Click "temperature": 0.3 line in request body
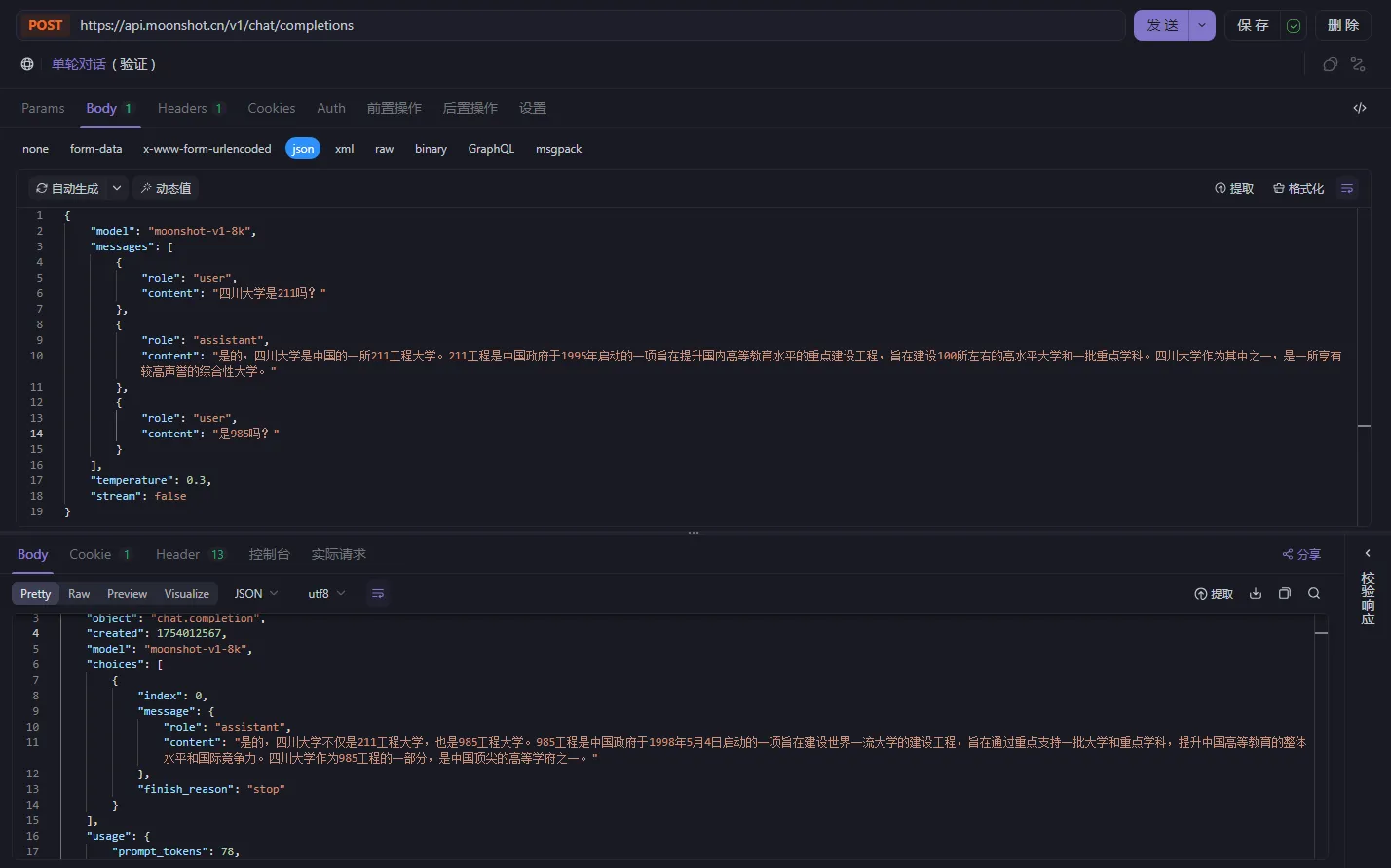This screenshot has height=868, width=1391. [151, 480]
